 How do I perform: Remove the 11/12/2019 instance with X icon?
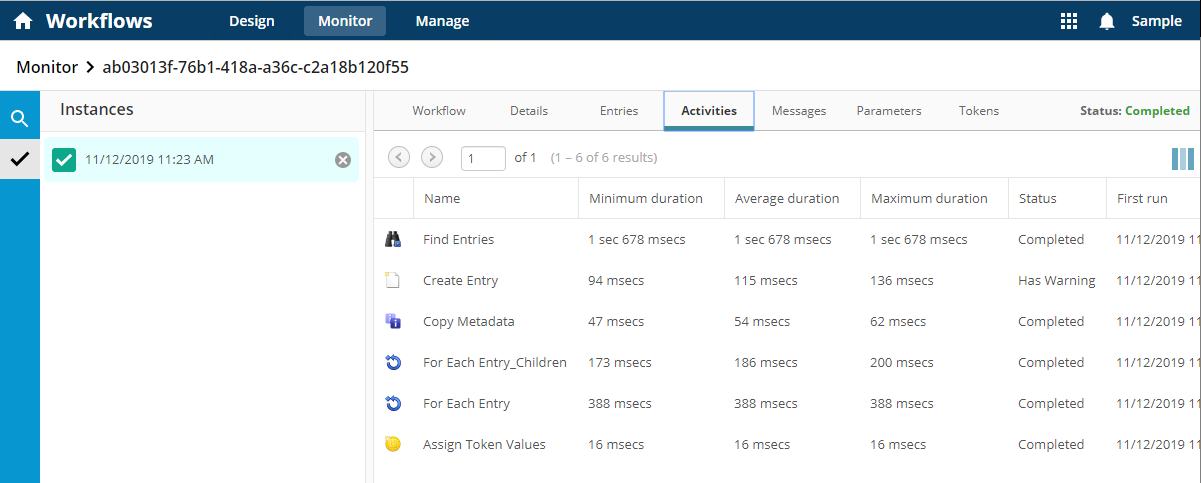tap(343, 160)
